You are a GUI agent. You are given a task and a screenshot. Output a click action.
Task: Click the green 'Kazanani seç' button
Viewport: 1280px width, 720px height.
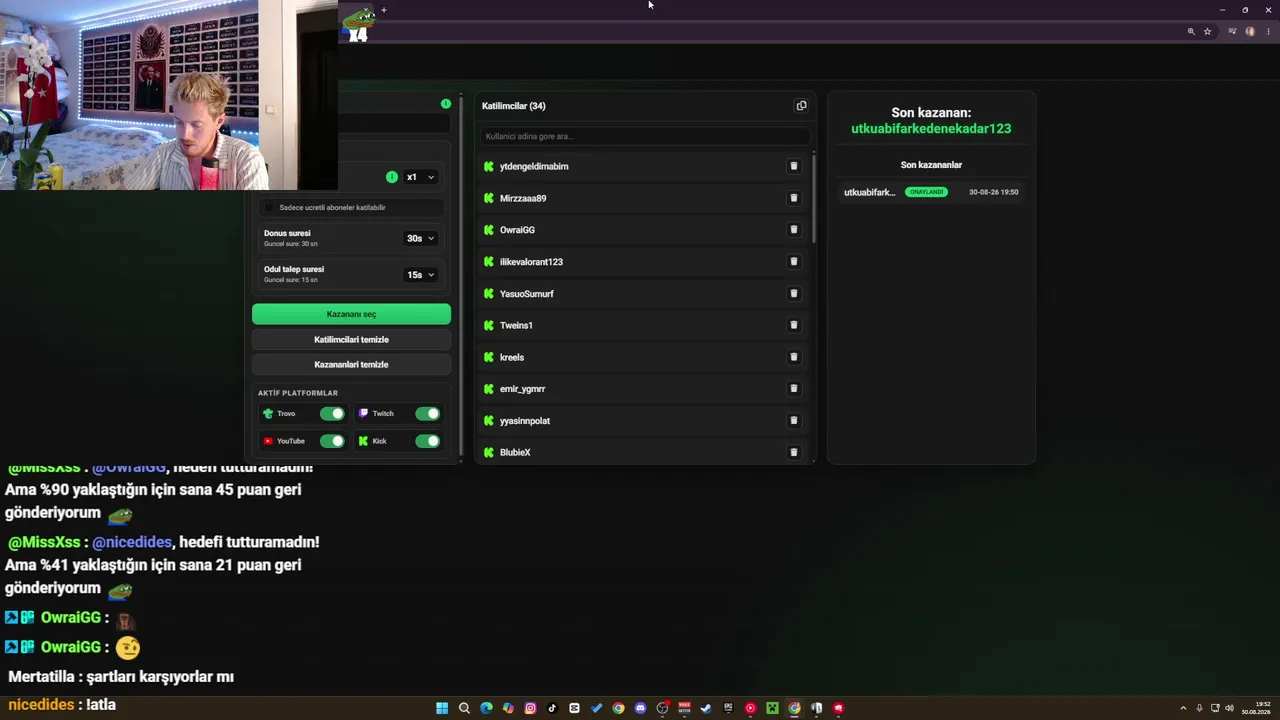[x=351, y=314]
